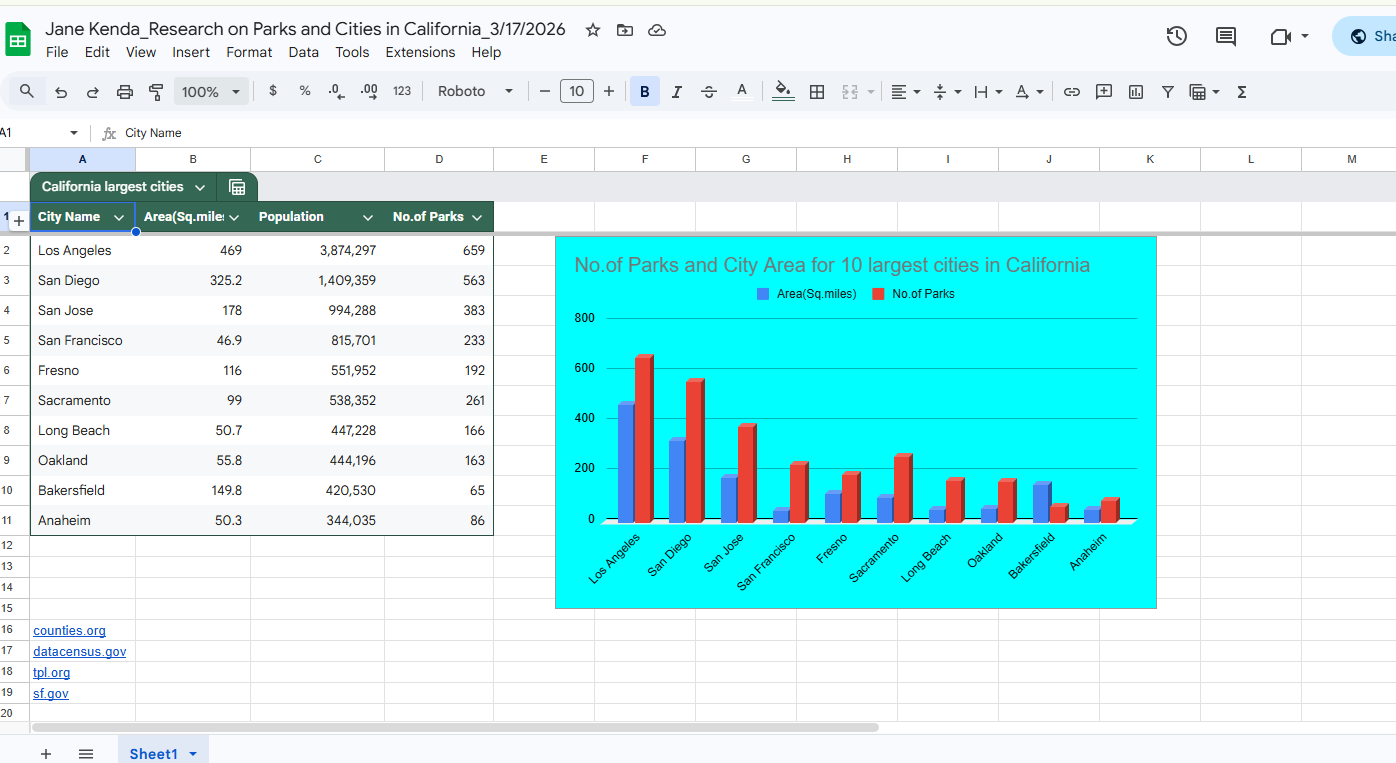Open the zoom 100% dropdown
Screen dimensions: 1396x763
click(211, 92)
